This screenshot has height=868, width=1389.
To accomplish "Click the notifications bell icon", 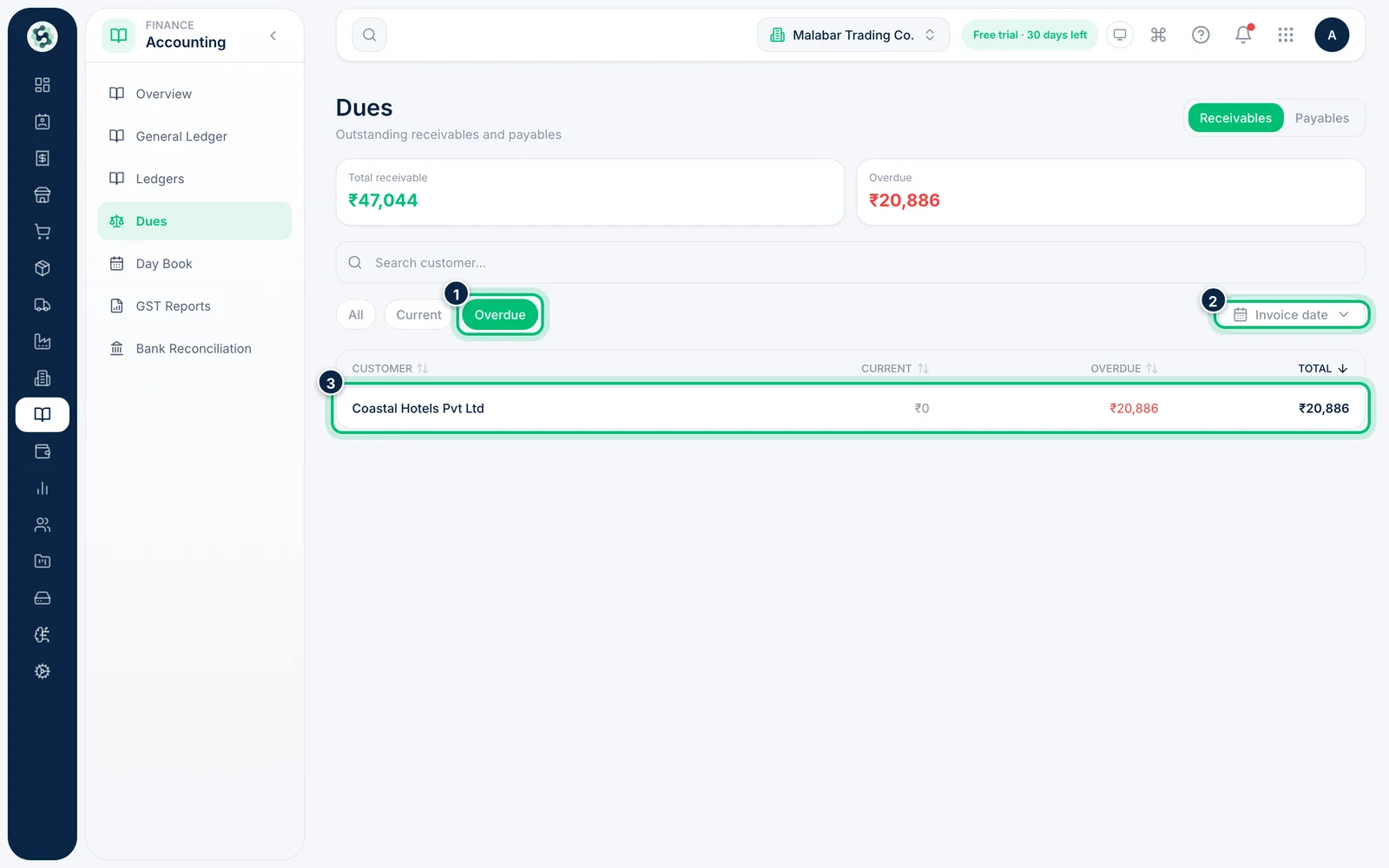I will click(1243, 35).
